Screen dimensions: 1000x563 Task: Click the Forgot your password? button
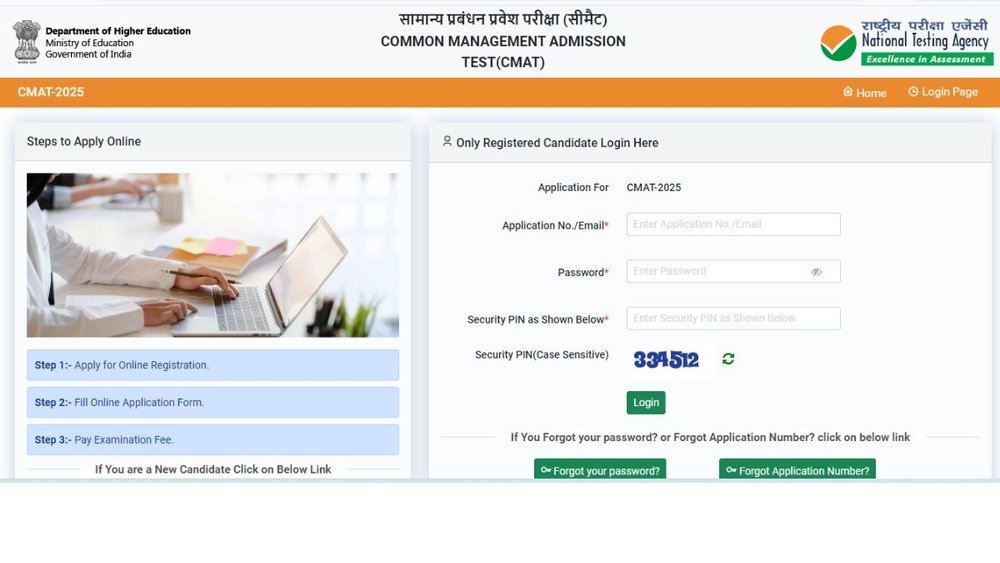click(x=600, y=469)
